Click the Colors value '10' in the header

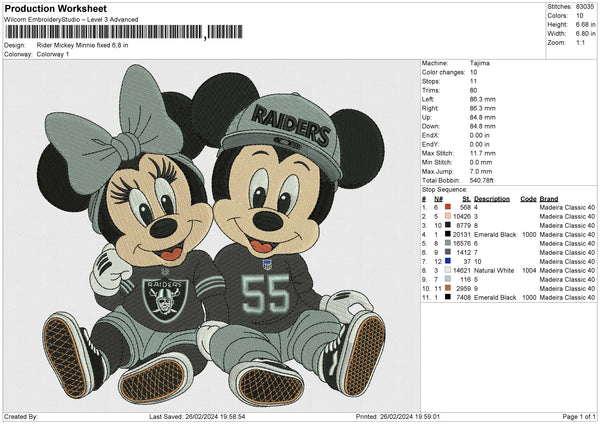click(x=580, y=16)
